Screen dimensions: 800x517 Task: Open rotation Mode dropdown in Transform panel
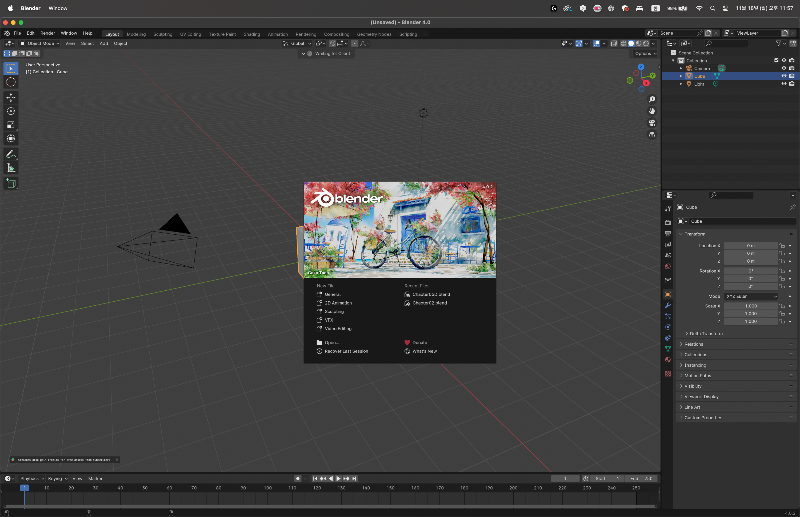(x=751, y=296)
